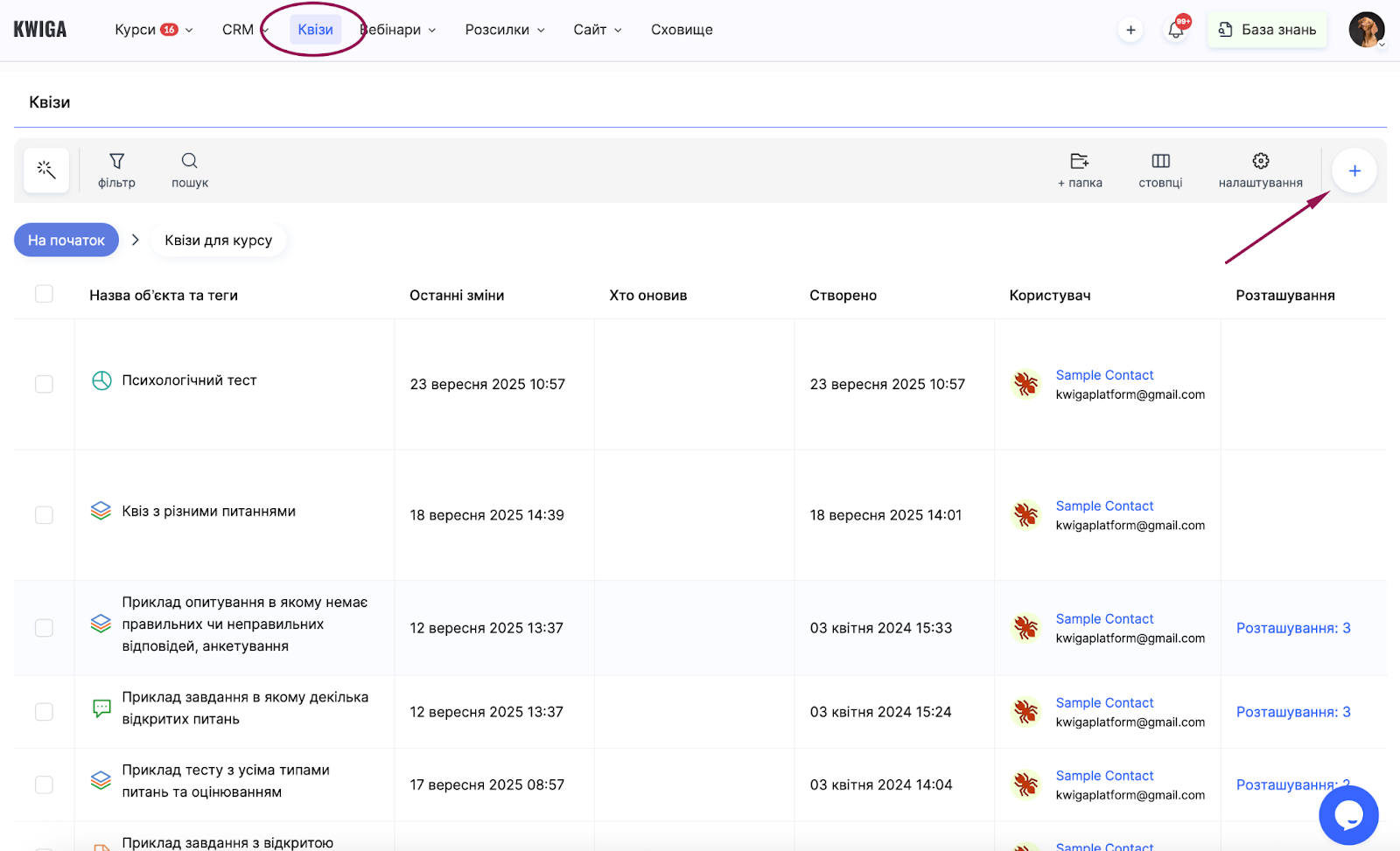Switch to the Сховище menu item
Screen dimensions: 1400x851
click(x=682, y=30)
